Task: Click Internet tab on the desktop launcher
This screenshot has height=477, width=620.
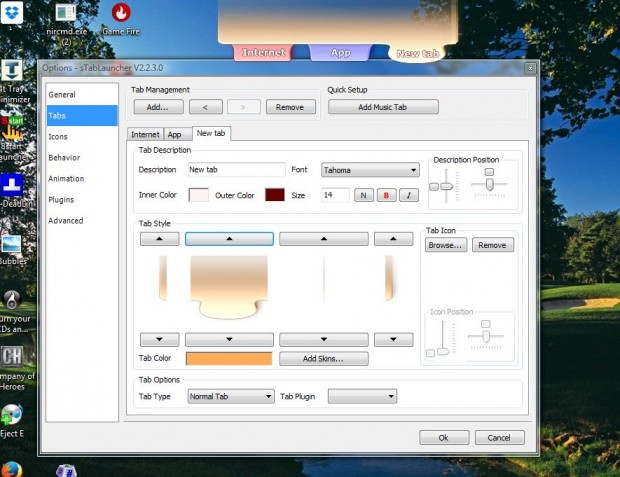Action: point(263,53)
